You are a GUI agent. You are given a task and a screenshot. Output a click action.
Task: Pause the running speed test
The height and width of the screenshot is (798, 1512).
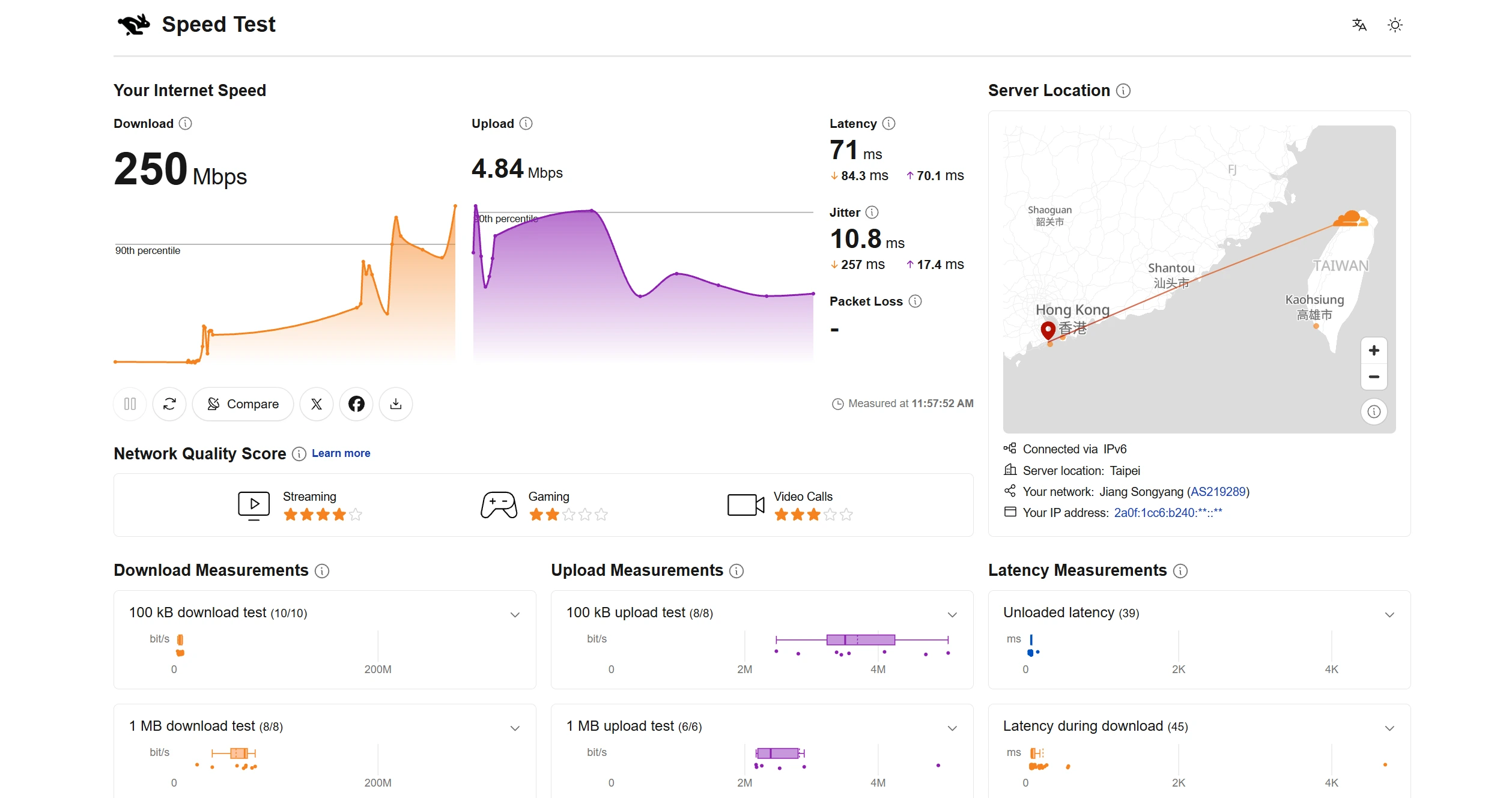tap(130, 404)
